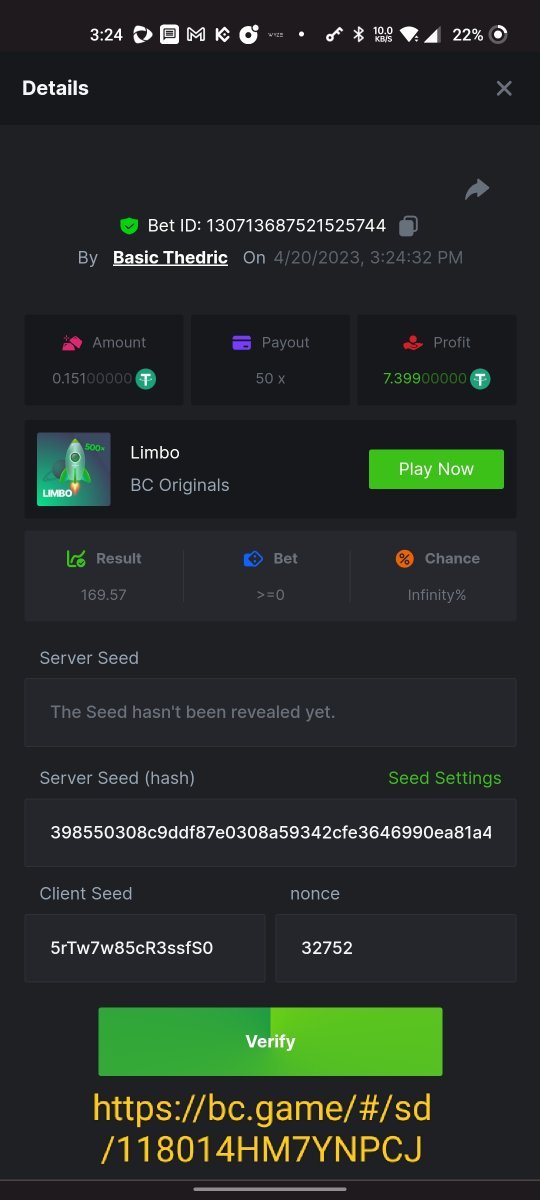Tap the unrevealed Server Seed box
540x1200 pixels.
270,712
